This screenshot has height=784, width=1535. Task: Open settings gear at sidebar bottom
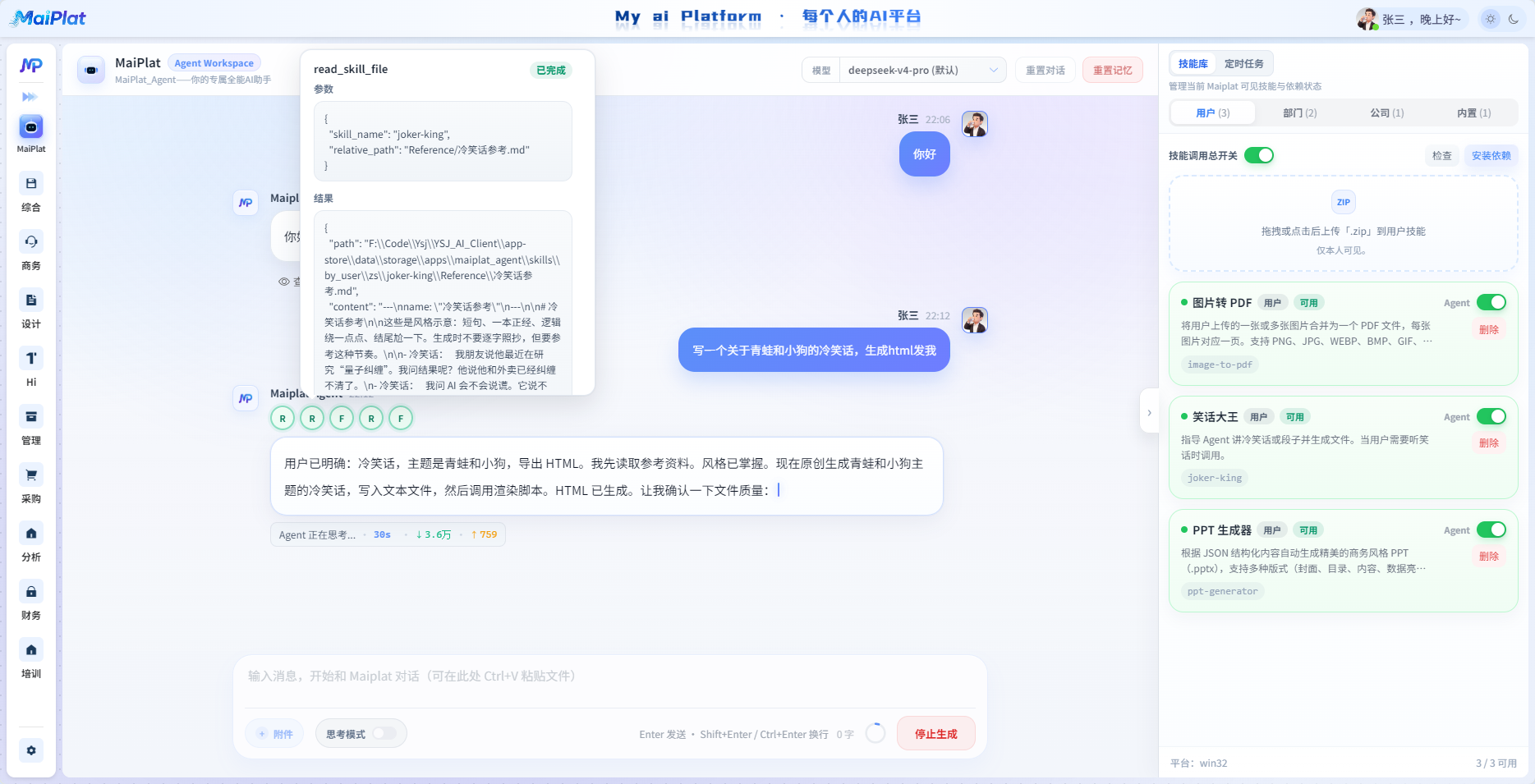click(31, 750)
